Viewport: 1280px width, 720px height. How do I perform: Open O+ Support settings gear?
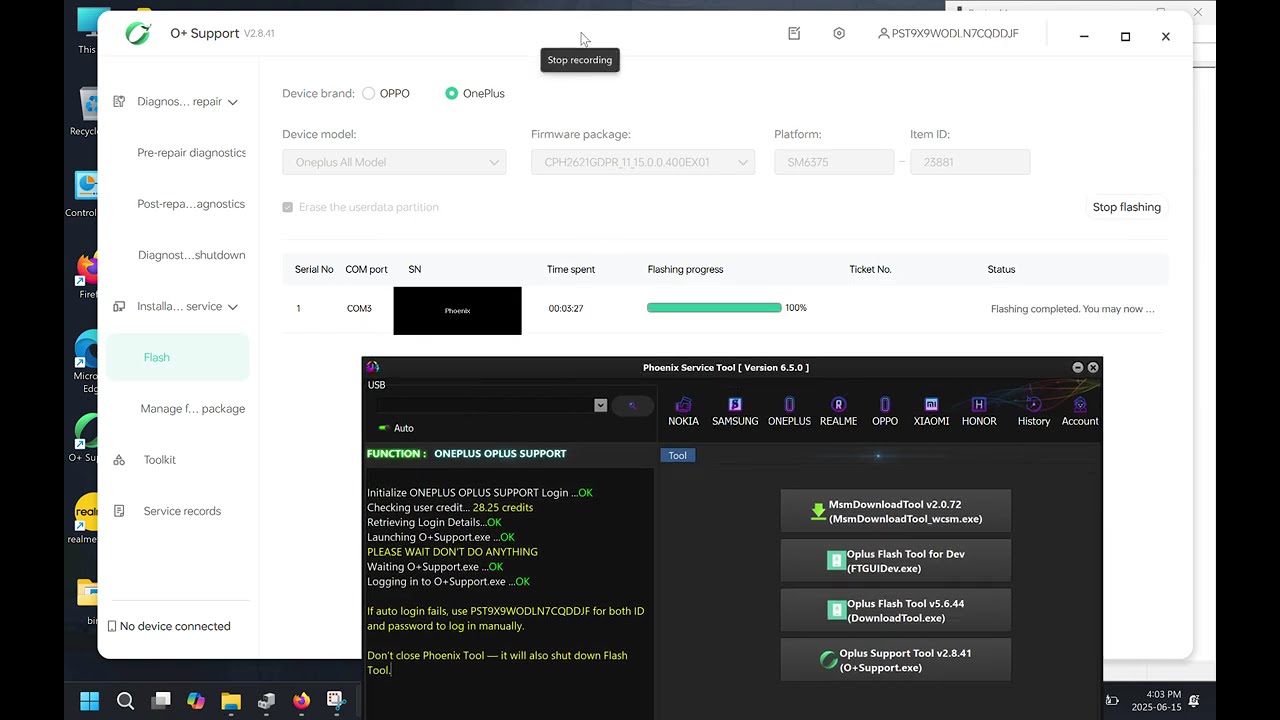(839, 33)
